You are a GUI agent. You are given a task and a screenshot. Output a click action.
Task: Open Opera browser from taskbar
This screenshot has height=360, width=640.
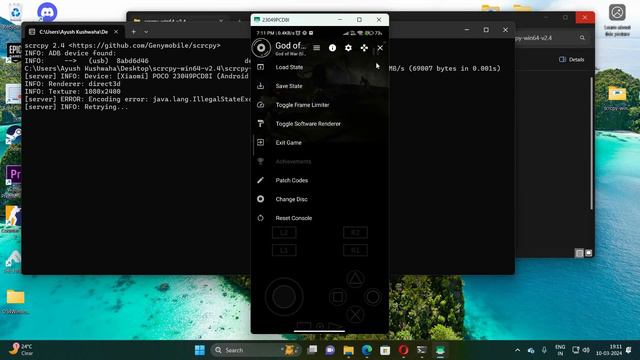[403, 350]
